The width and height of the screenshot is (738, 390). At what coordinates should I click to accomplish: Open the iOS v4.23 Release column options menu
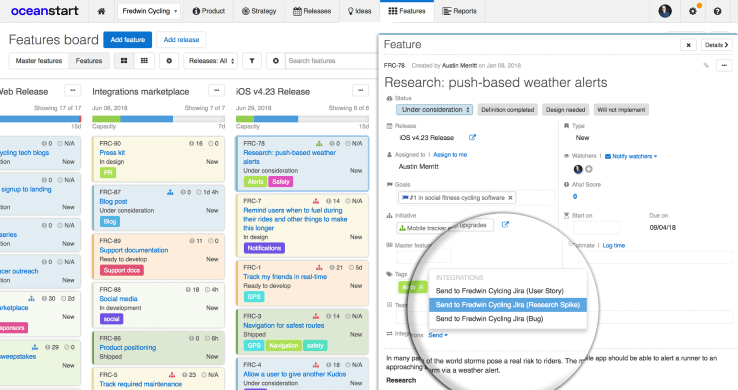(361, 90)
